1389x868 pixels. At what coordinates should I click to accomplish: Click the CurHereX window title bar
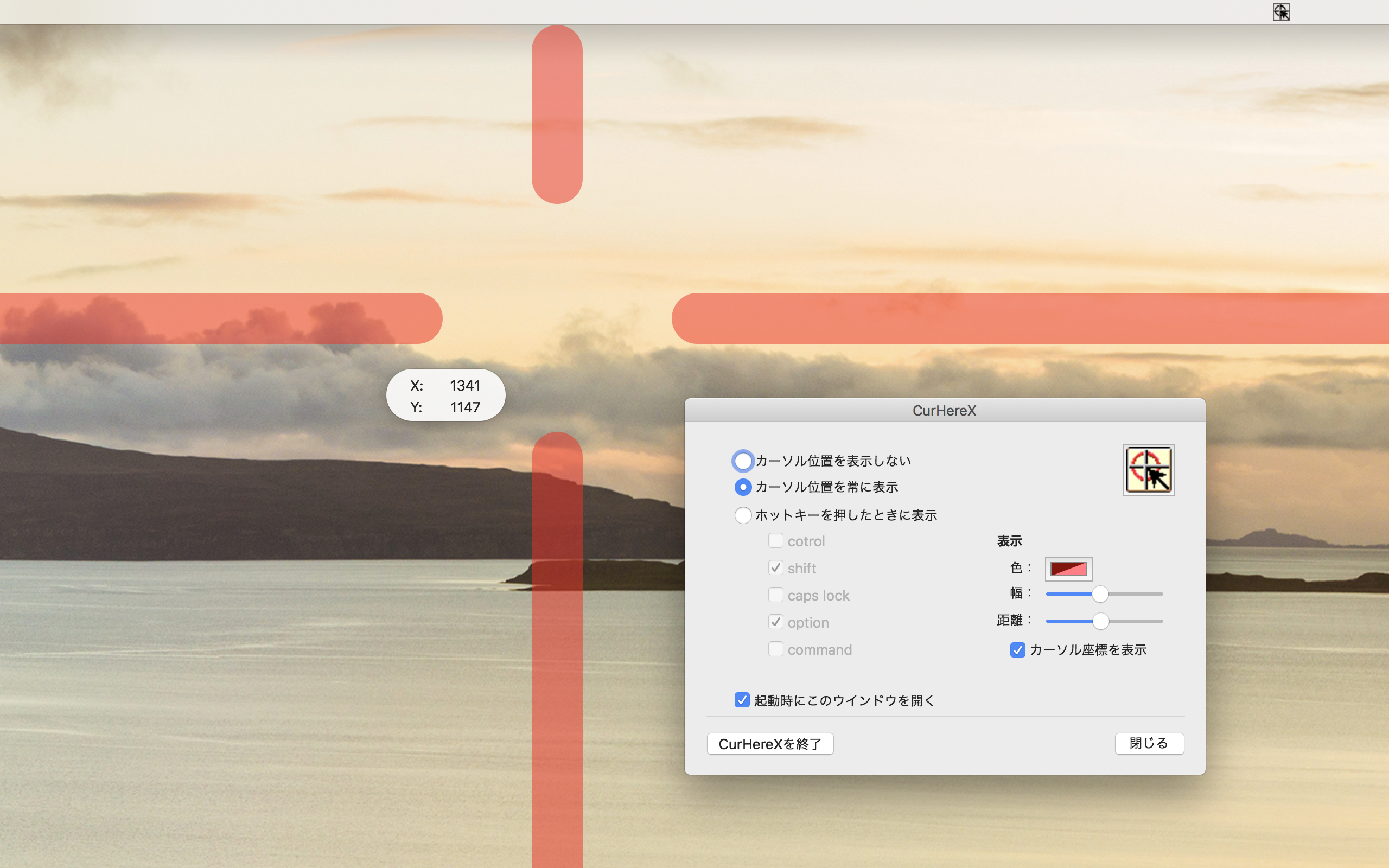[945, 411]
